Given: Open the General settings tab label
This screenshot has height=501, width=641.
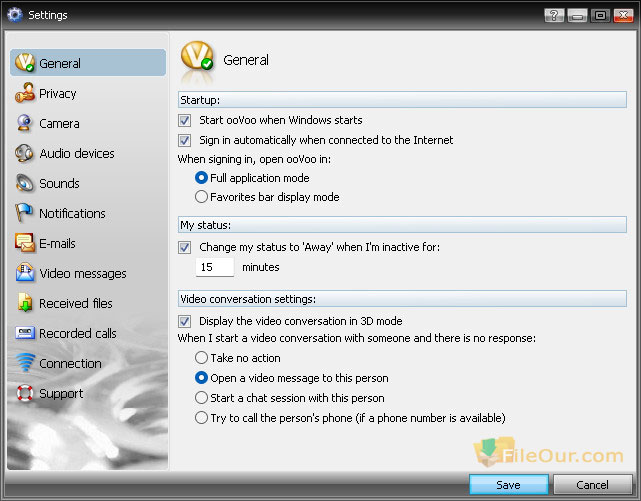Looking at the screenshot, I should (x=60, y=63).
